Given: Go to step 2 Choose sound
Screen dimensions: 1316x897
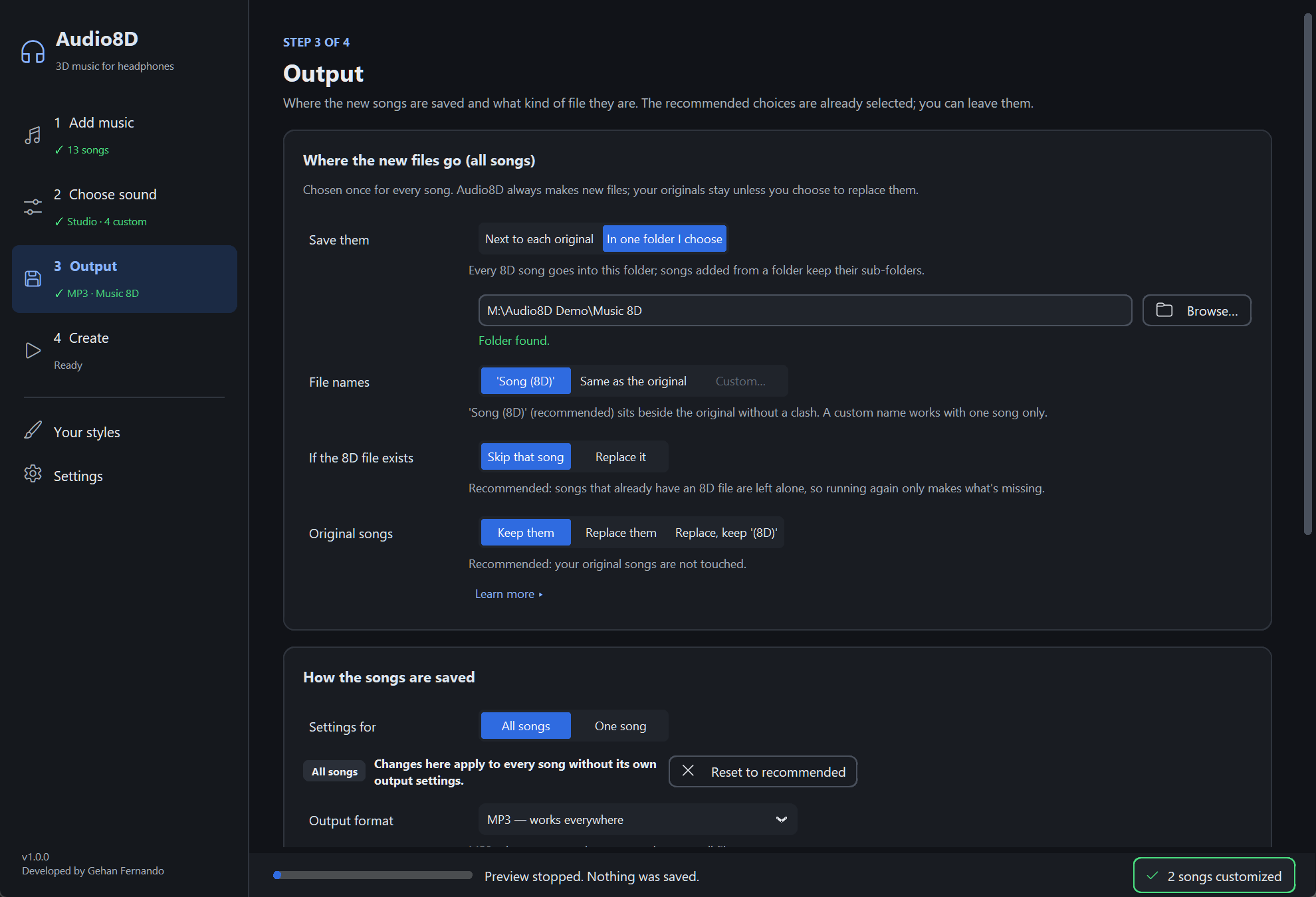Looking at the screenshot, I should coord(124,207).
